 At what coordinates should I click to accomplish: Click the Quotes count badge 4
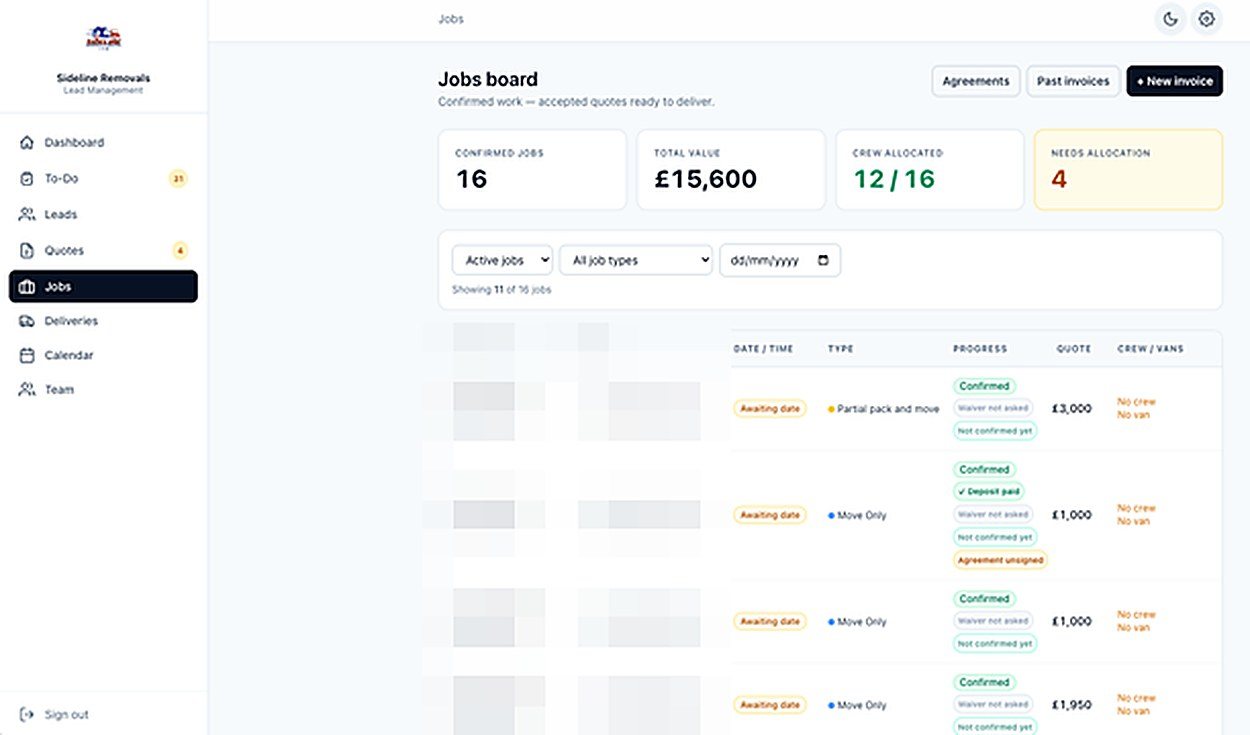pos(180,251)
